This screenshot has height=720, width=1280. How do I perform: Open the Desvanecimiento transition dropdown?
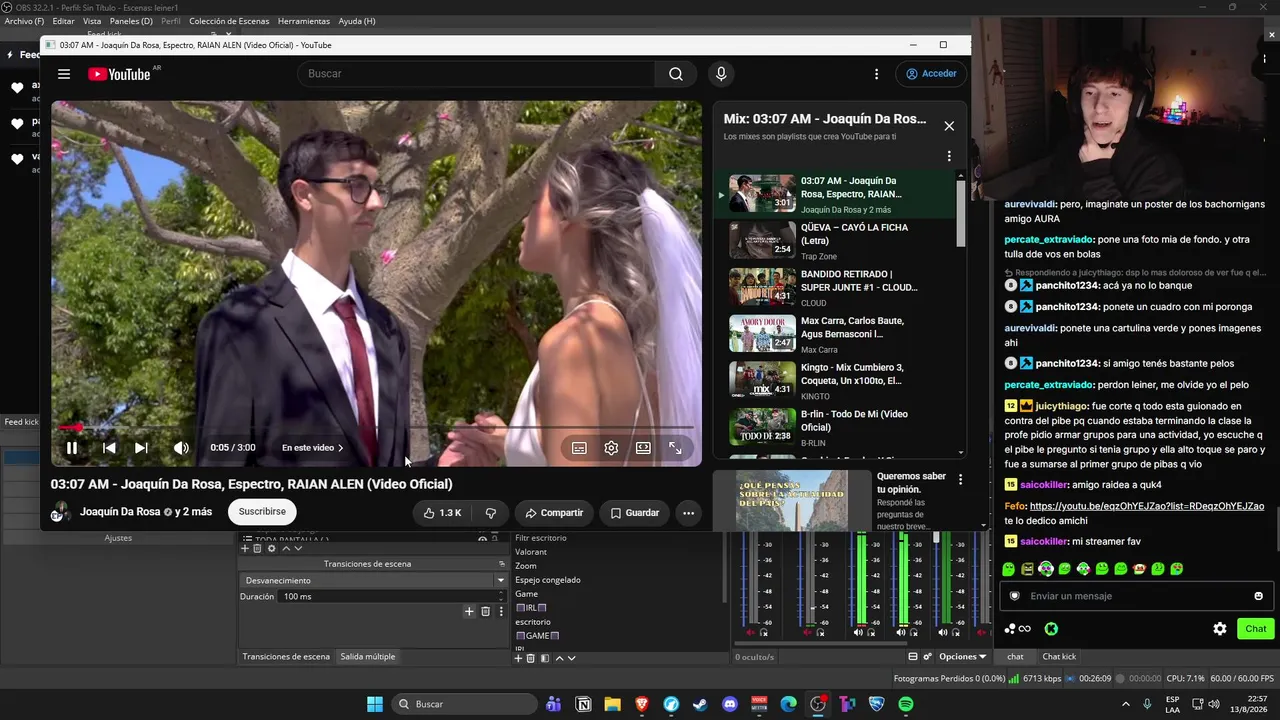374,581
